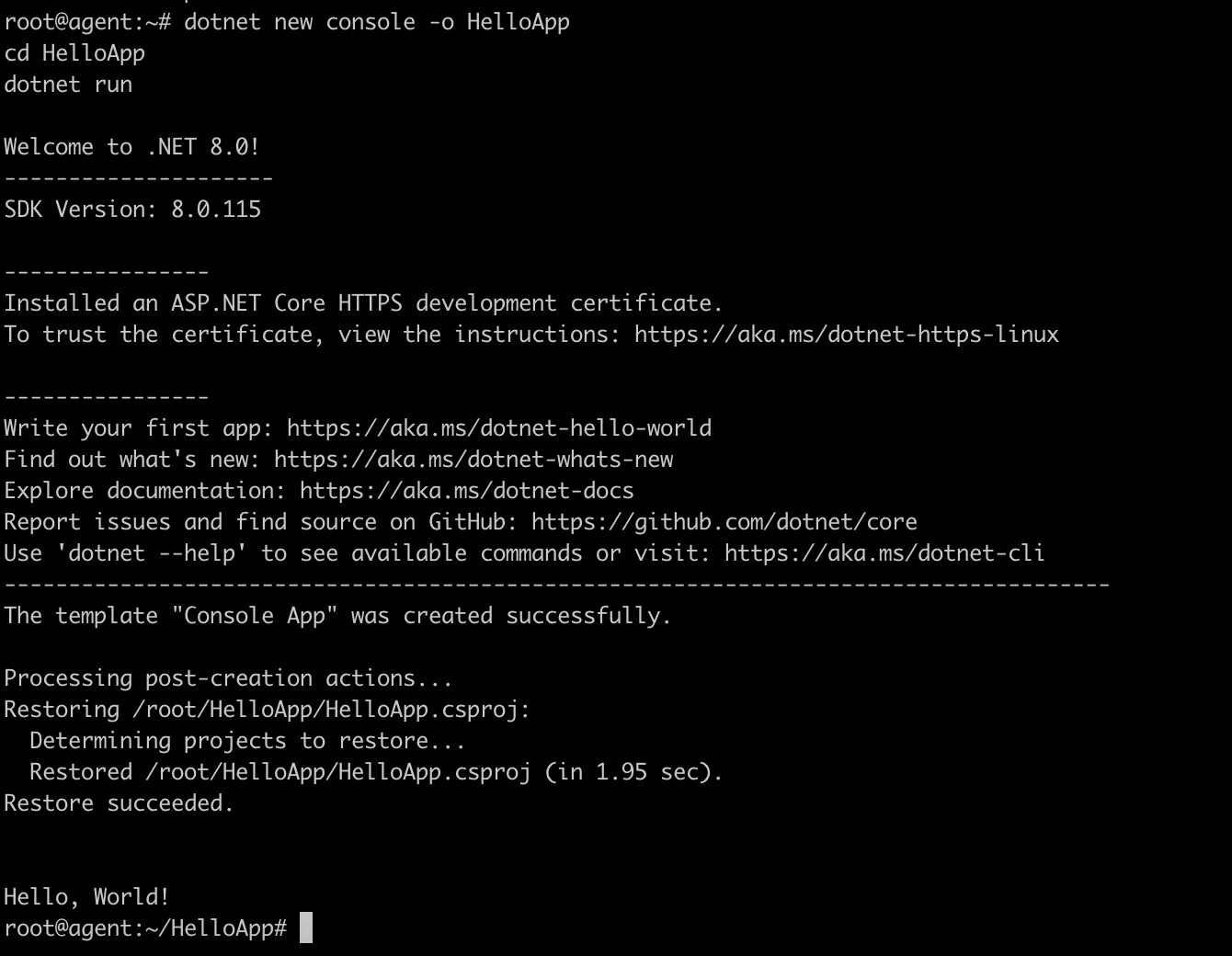Click 'Restore succeeded.' message
Image resolution: width=1232 pixels, height=956 pixels.
tap(119, 803)
